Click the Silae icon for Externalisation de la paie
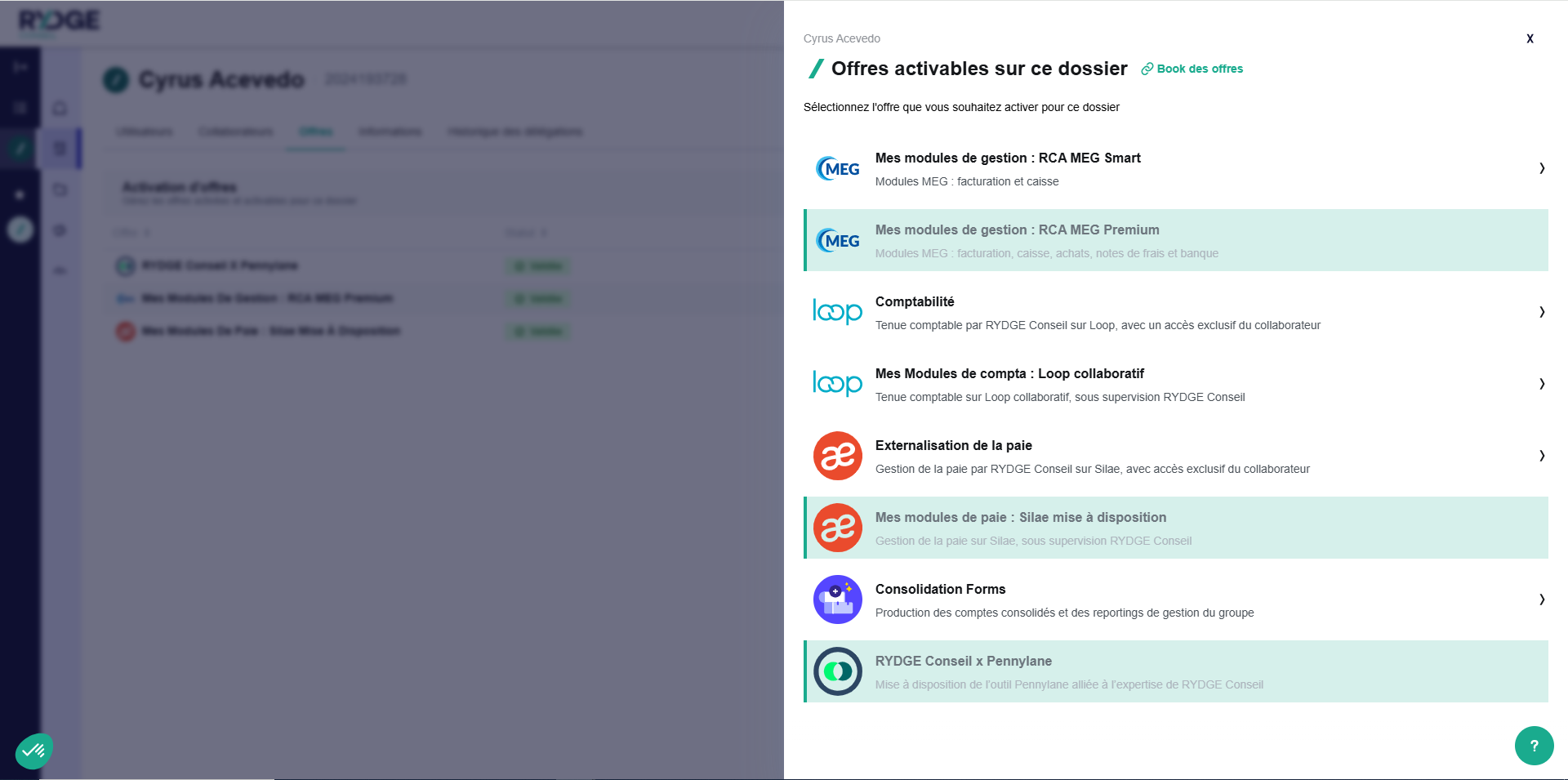This screenshot has width=1568, height=780. click(x=838, y=456)
